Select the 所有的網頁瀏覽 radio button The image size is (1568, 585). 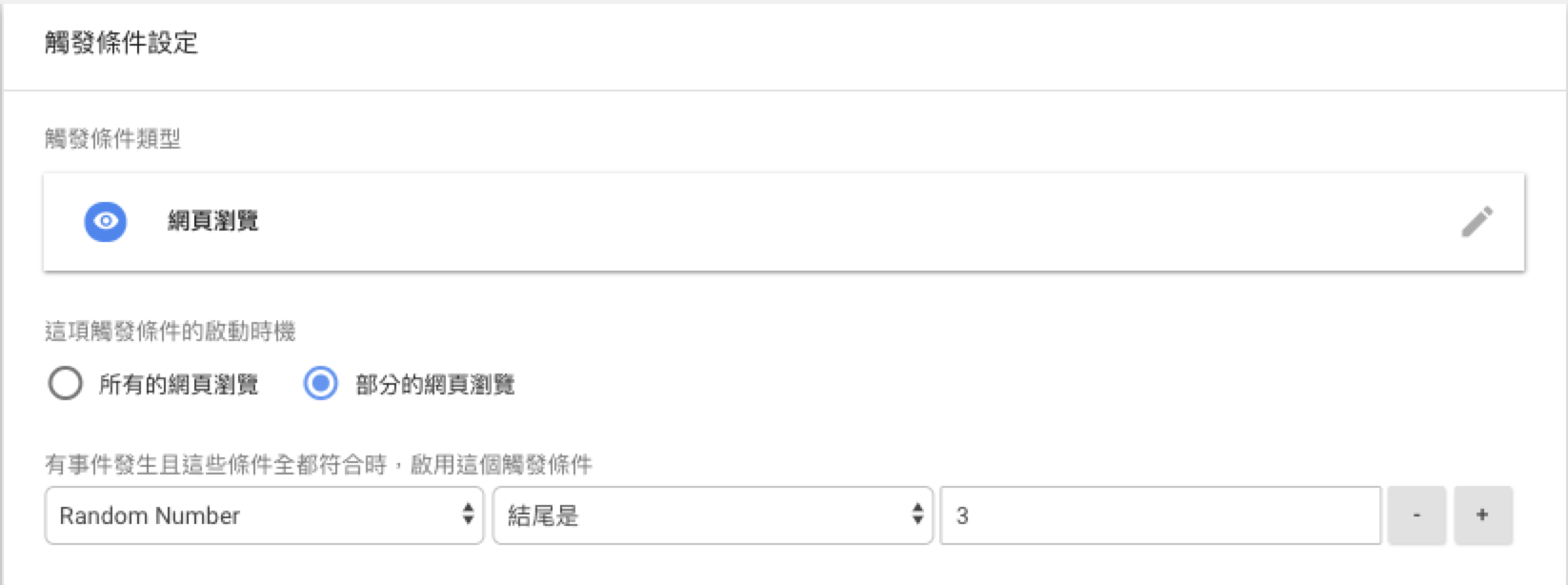[x=65, y=384]
